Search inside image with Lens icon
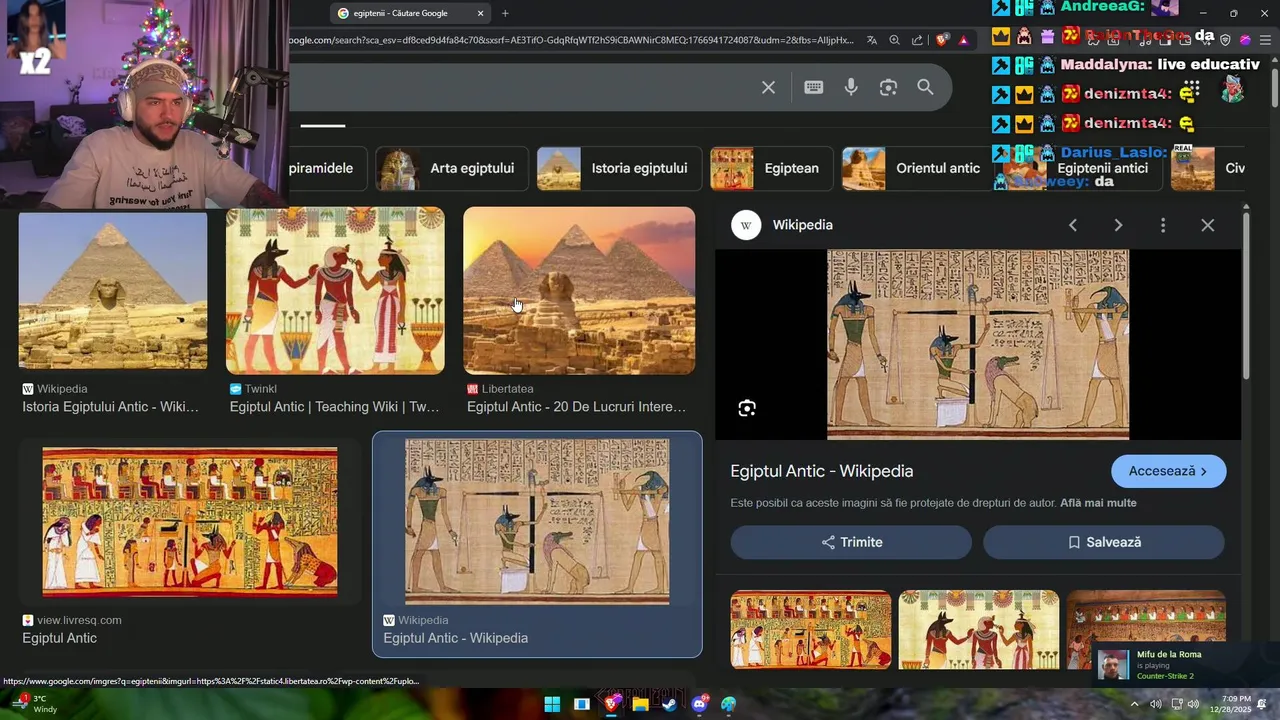This screenshot has height=720, width=1280. [747, 408]
